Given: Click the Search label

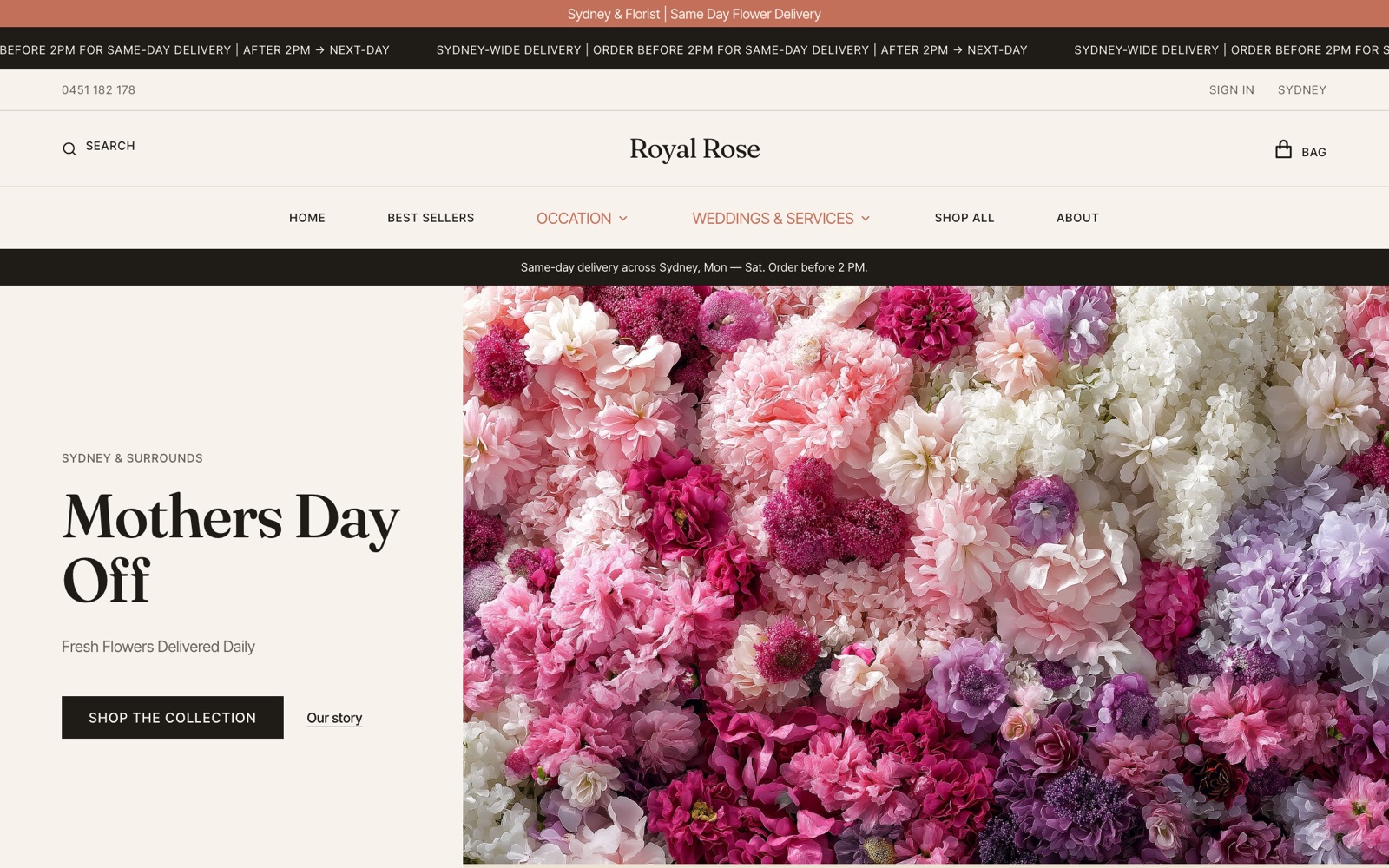Looking at the screenshot, I should [x=110, y=146].
